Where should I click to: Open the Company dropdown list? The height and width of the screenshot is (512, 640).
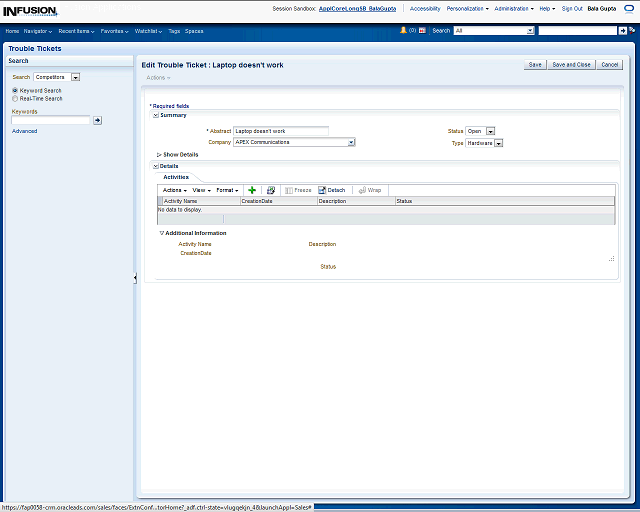click(351, 142)
